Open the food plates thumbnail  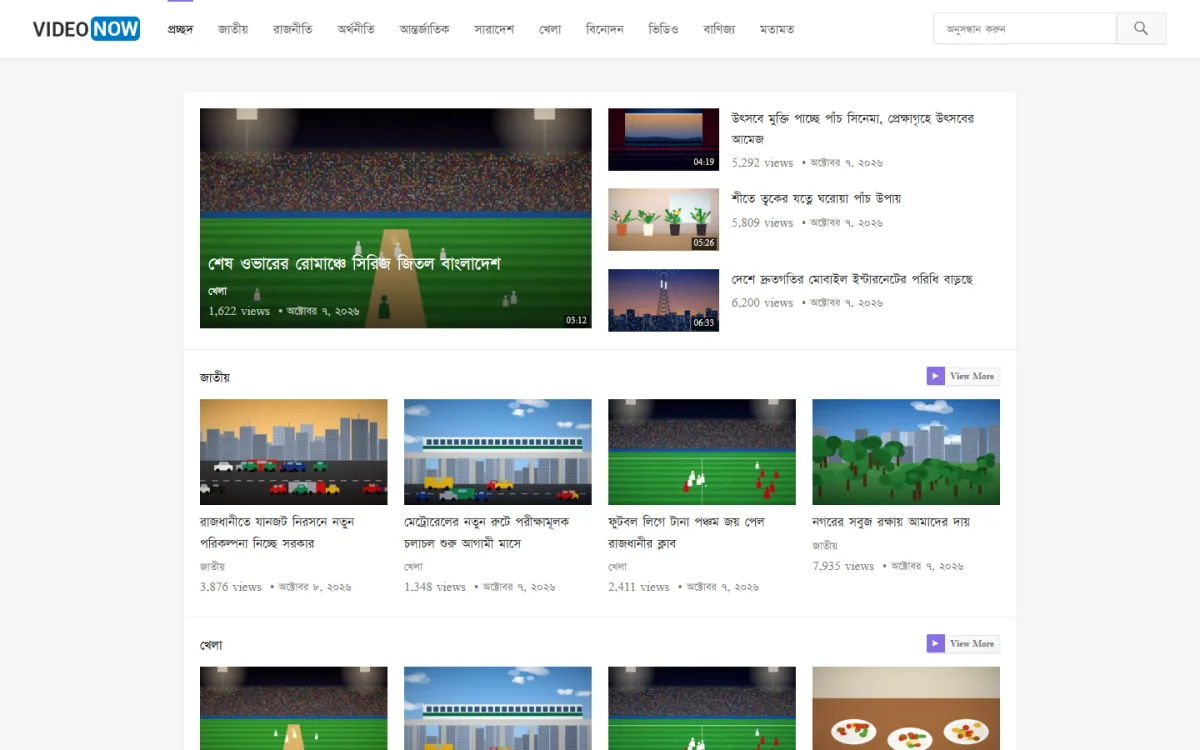906,708
